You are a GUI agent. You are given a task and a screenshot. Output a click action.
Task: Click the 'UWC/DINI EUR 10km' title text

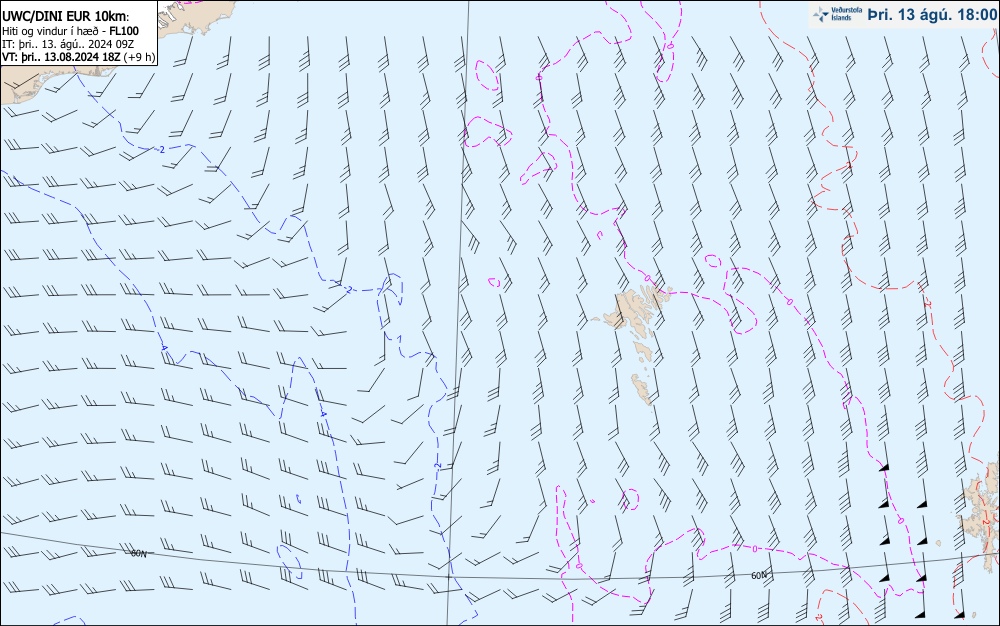tap(66, 17)
